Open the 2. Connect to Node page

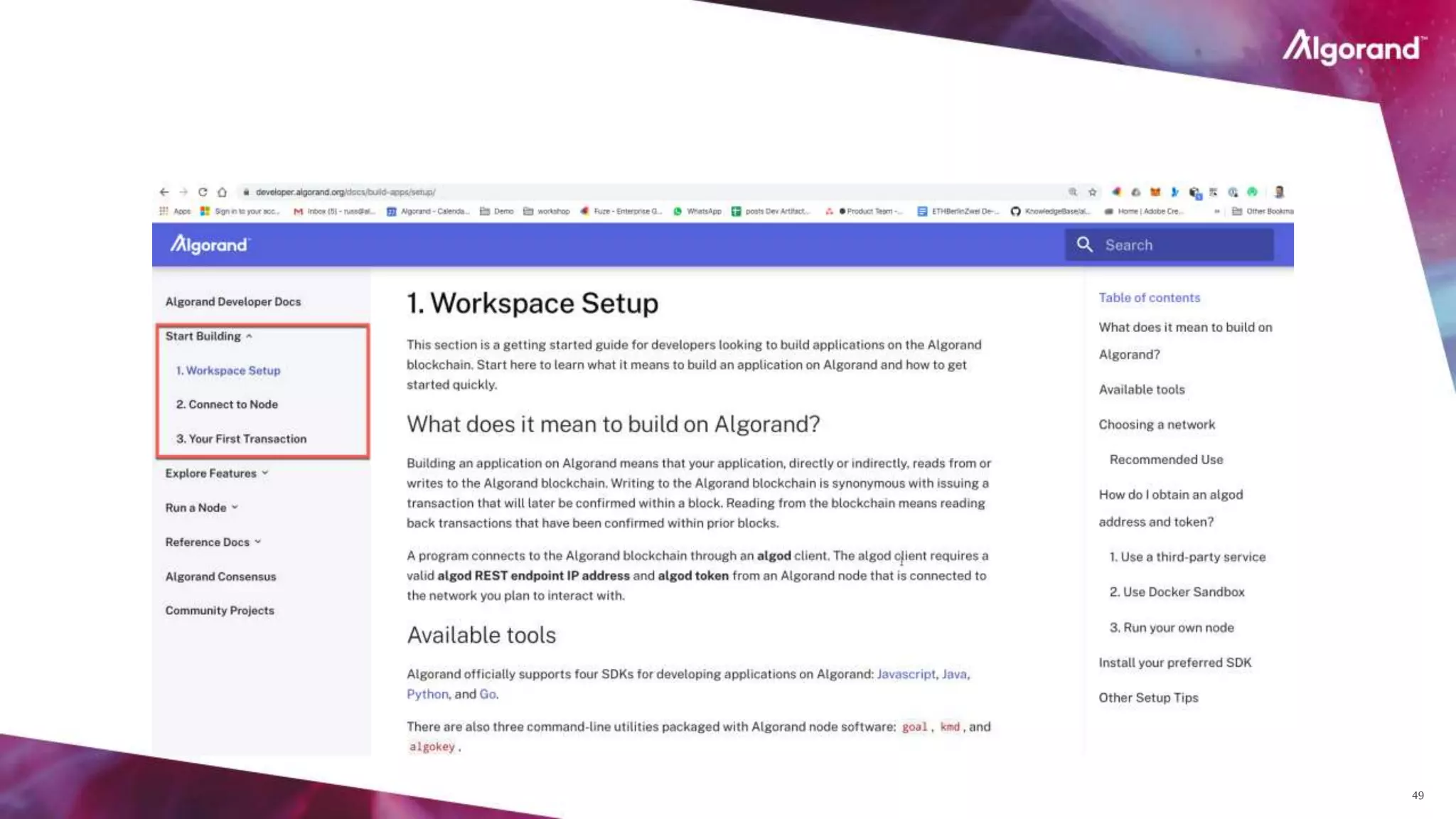227,405
